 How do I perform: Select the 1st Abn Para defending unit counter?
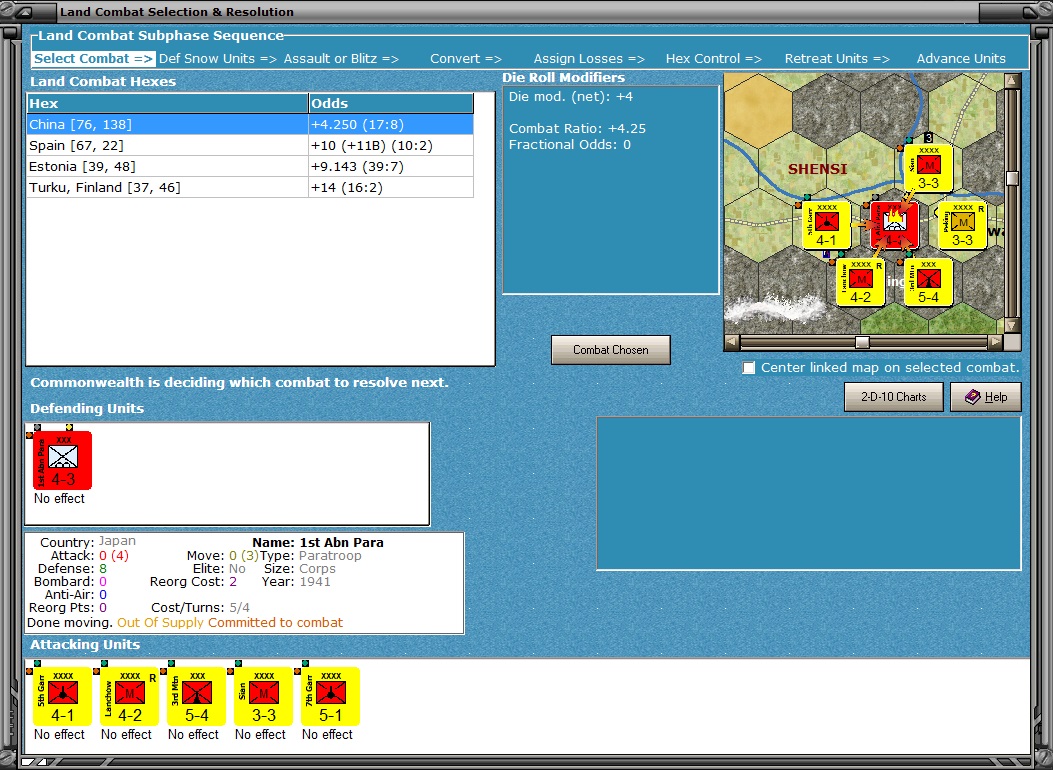(x=62, y=461)
